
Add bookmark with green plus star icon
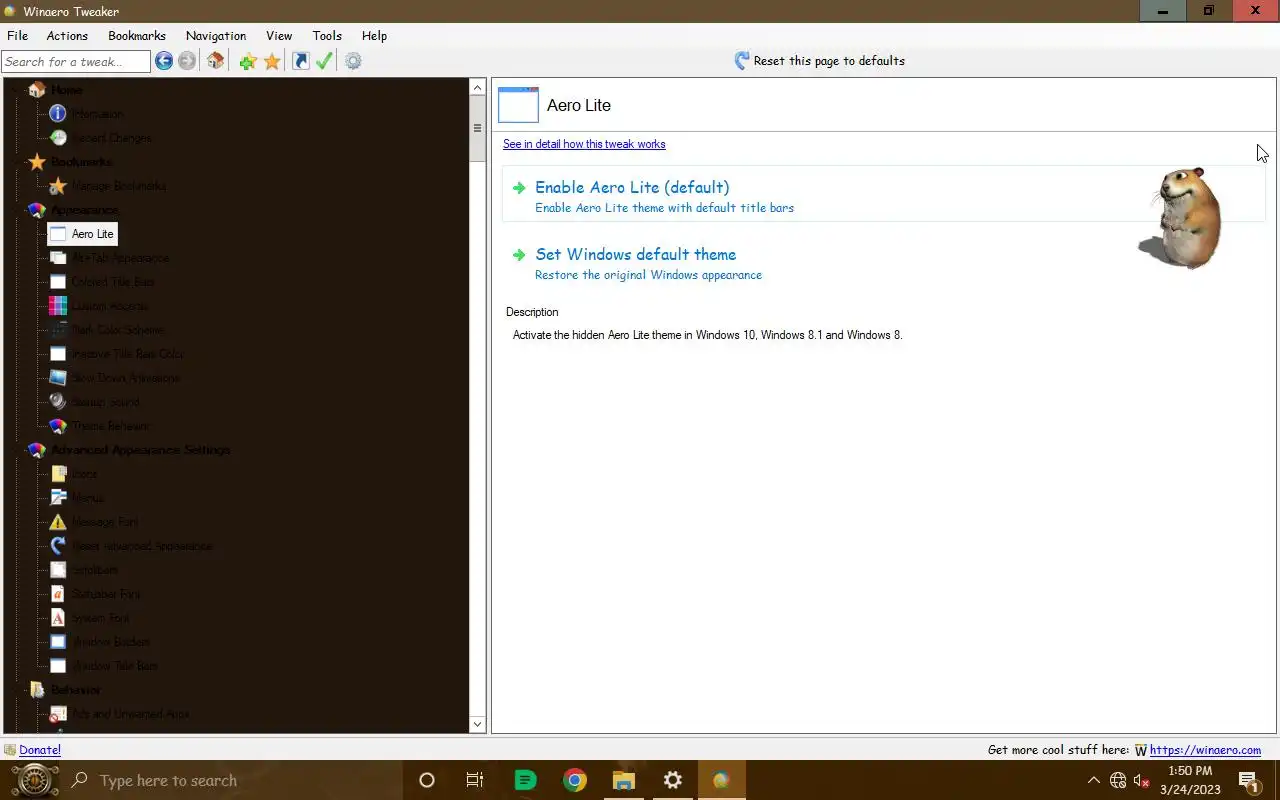(248, 61)
